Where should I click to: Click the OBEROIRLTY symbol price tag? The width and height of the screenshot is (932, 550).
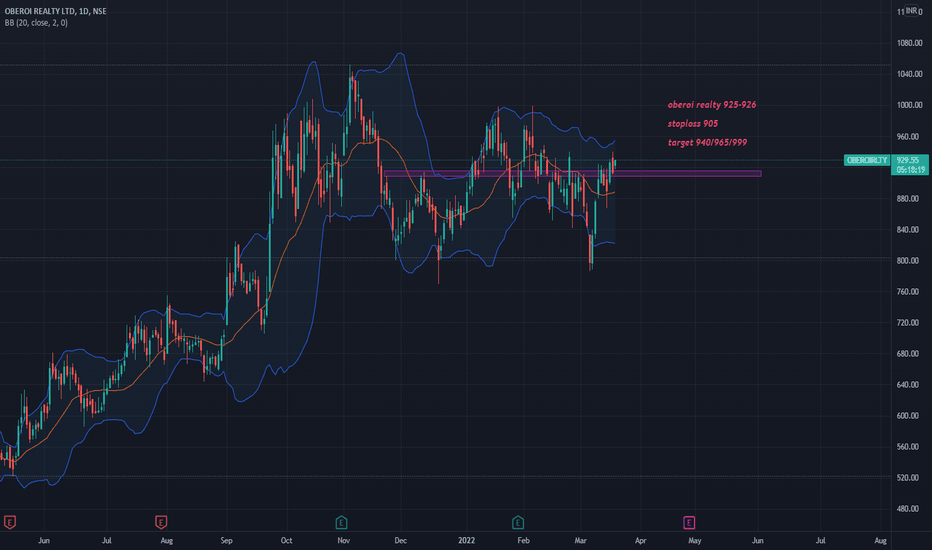tap(867, 160)
